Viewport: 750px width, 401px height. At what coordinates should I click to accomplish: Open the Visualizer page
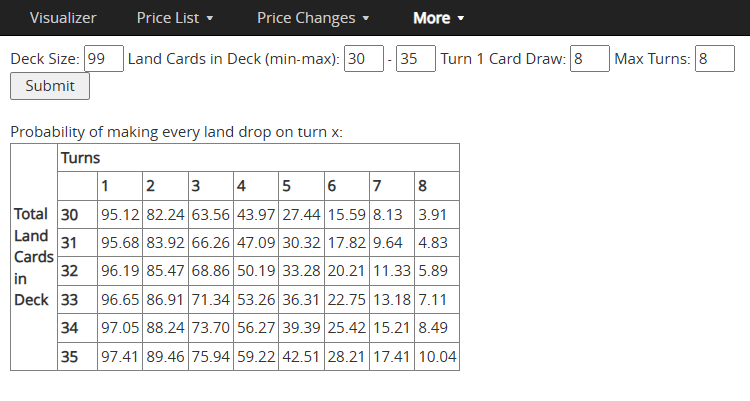[63, 18]
